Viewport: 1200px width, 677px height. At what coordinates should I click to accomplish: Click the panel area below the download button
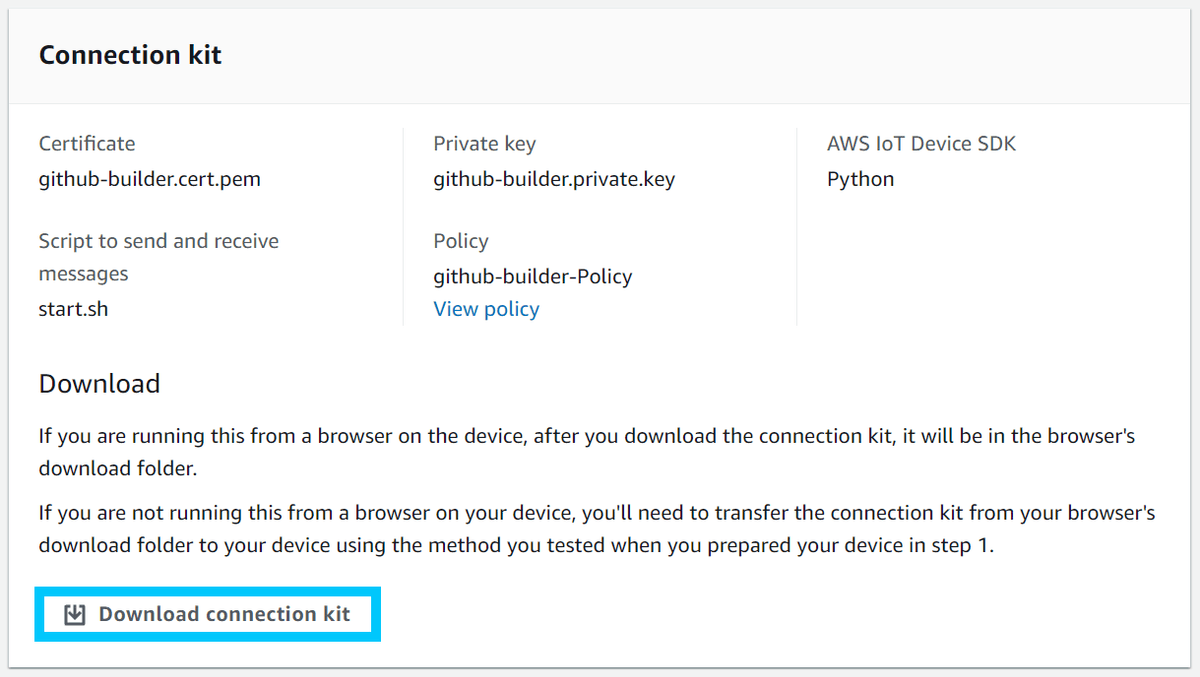(x=600, y=655)
